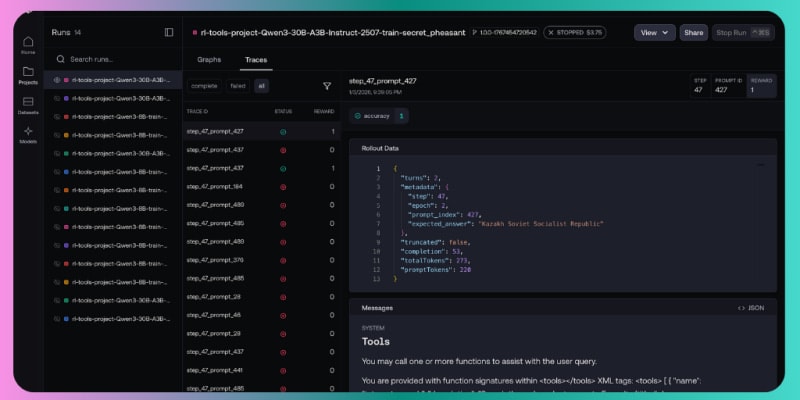The height and width of the screenshot is (400, 800).
Task: Switch to the Traces tab
Action: pyautogui.click(x=256, y=60)
